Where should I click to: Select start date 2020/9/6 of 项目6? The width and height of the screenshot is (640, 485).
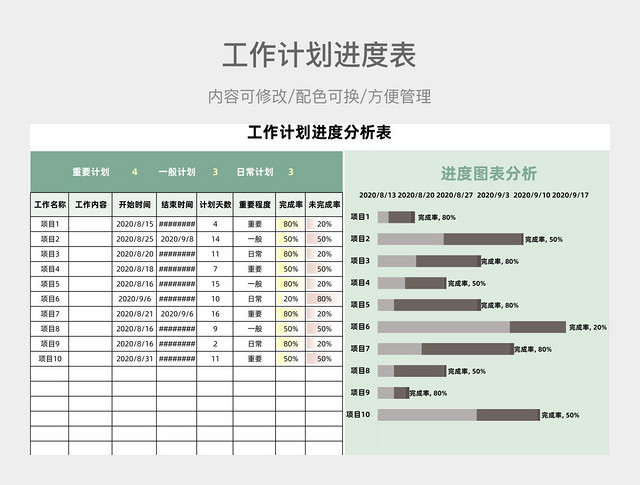click(134, 299)
